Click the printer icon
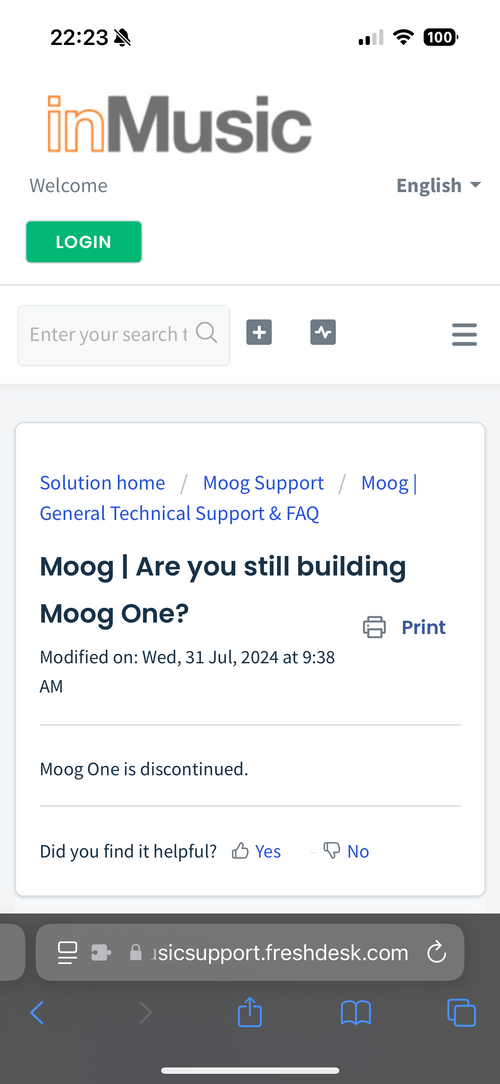 tap(374, 627)
